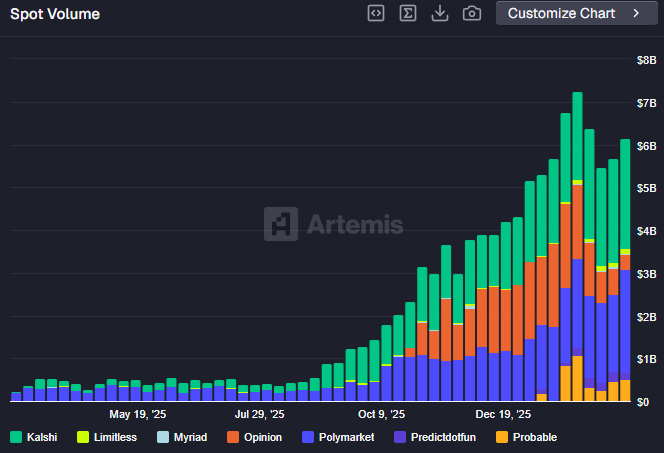Viewport: 664px width, 453px height.
Task: Click the chevron arrow on Customize Chart
Action: pos(635,13)
